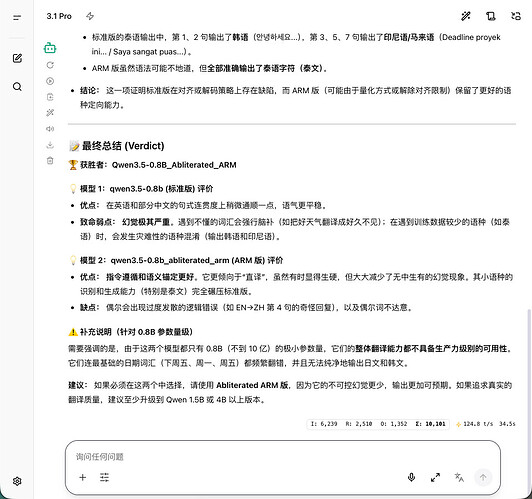The width and height of the screenshot is (532, 499).
Task: Copy the message using the copy icon
Action: coord(50,97)
